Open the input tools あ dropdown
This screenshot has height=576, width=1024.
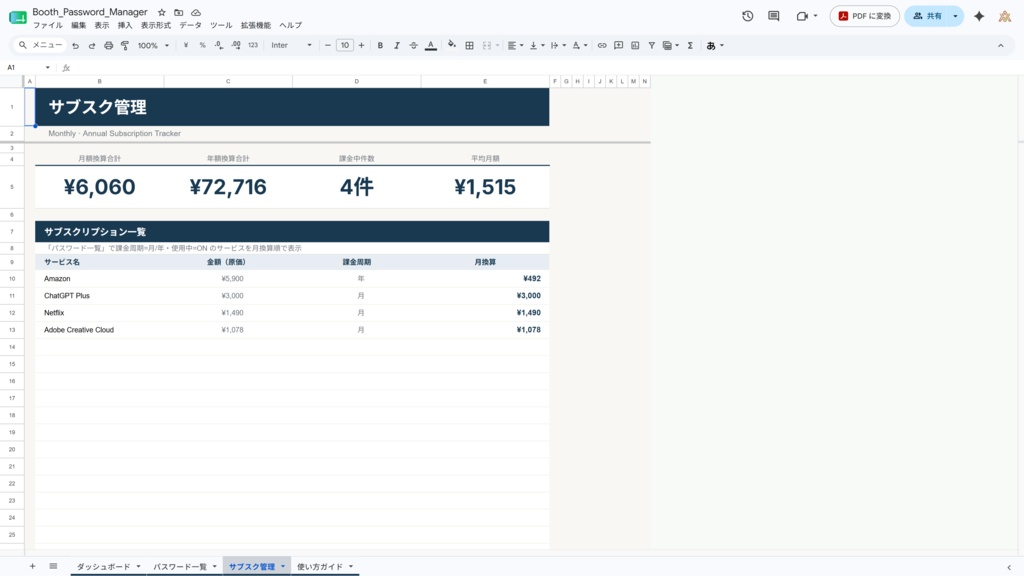click(x=715, y=46)
